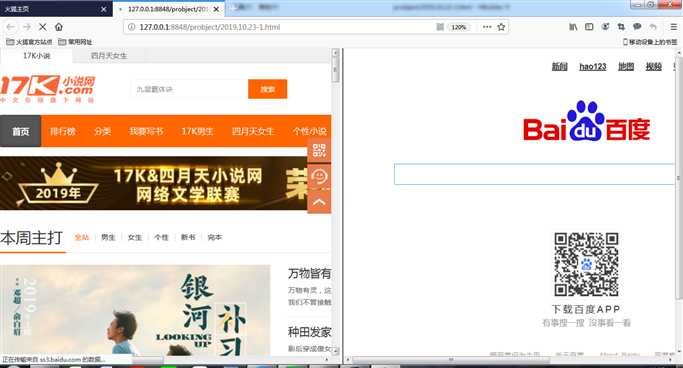Go back with the browser back arrow
Viewport: 683px width, 368px height.
pyautogui.click(x=10, y=27)
